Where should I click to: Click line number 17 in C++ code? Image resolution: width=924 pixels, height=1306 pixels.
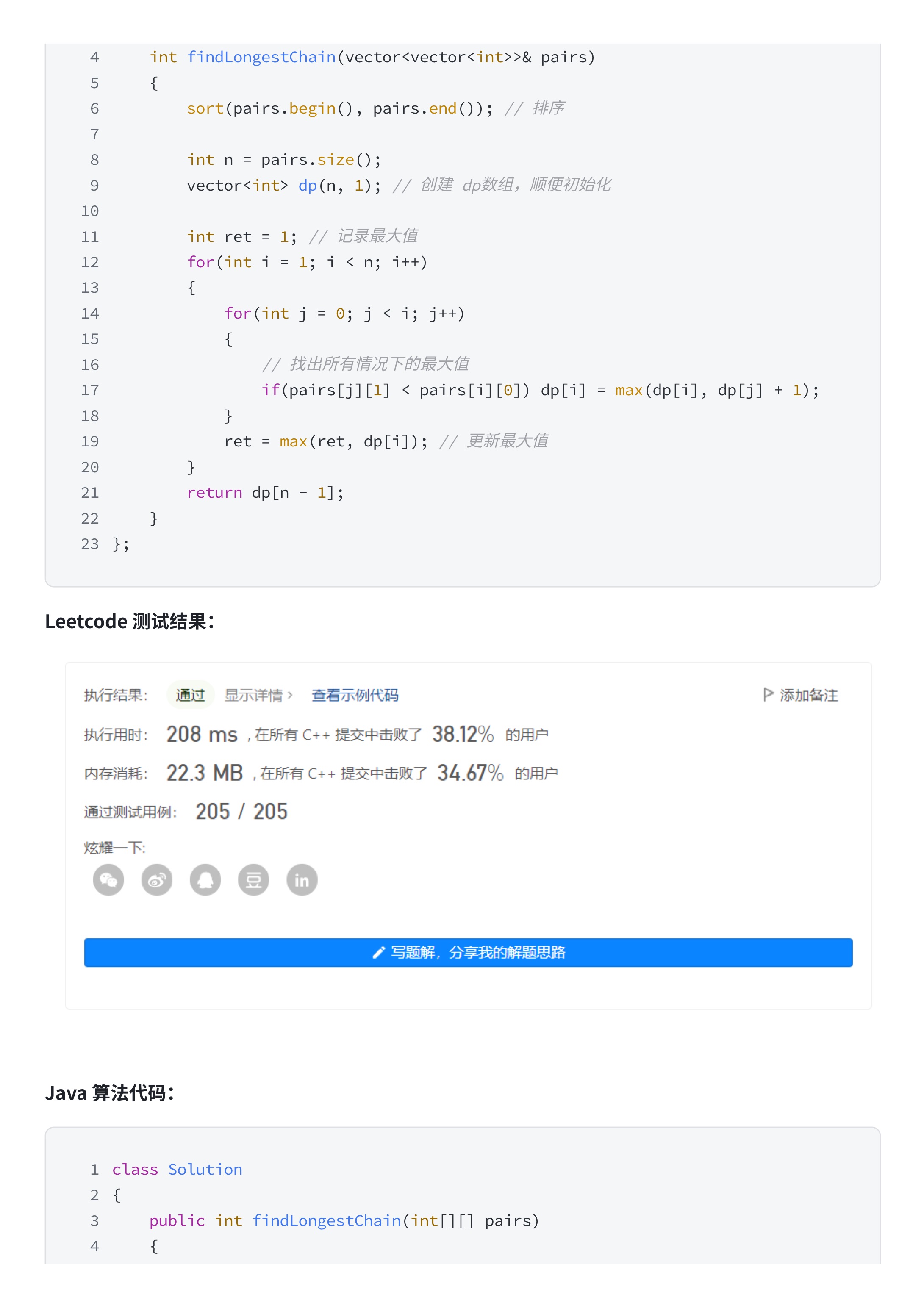click(90, 390)
